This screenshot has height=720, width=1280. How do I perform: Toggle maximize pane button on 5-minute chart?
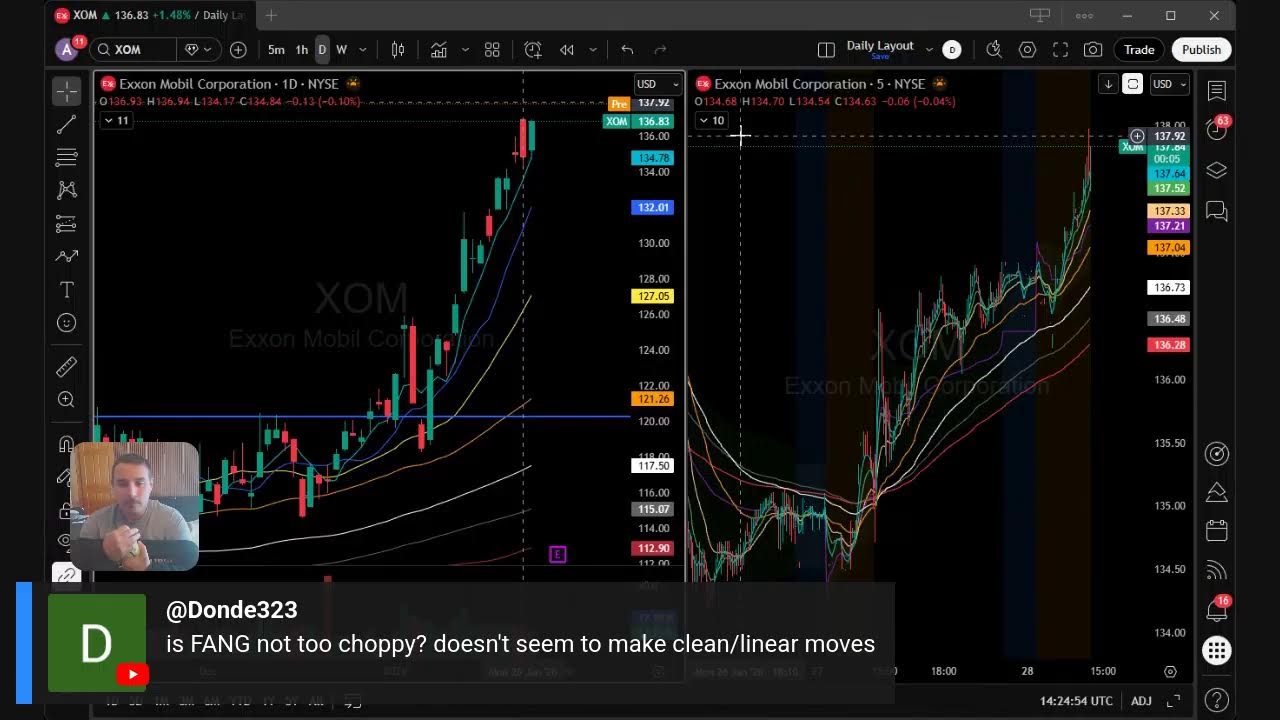pyautogui.click(x=1132, y=84)
